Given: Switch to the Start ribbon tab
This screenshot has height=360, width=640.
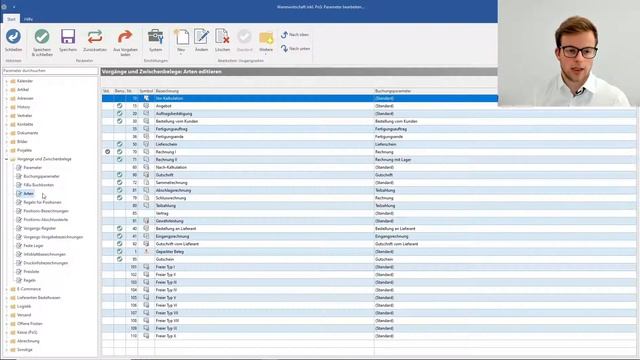Looking at the screenshot, I should pos(11,19).
